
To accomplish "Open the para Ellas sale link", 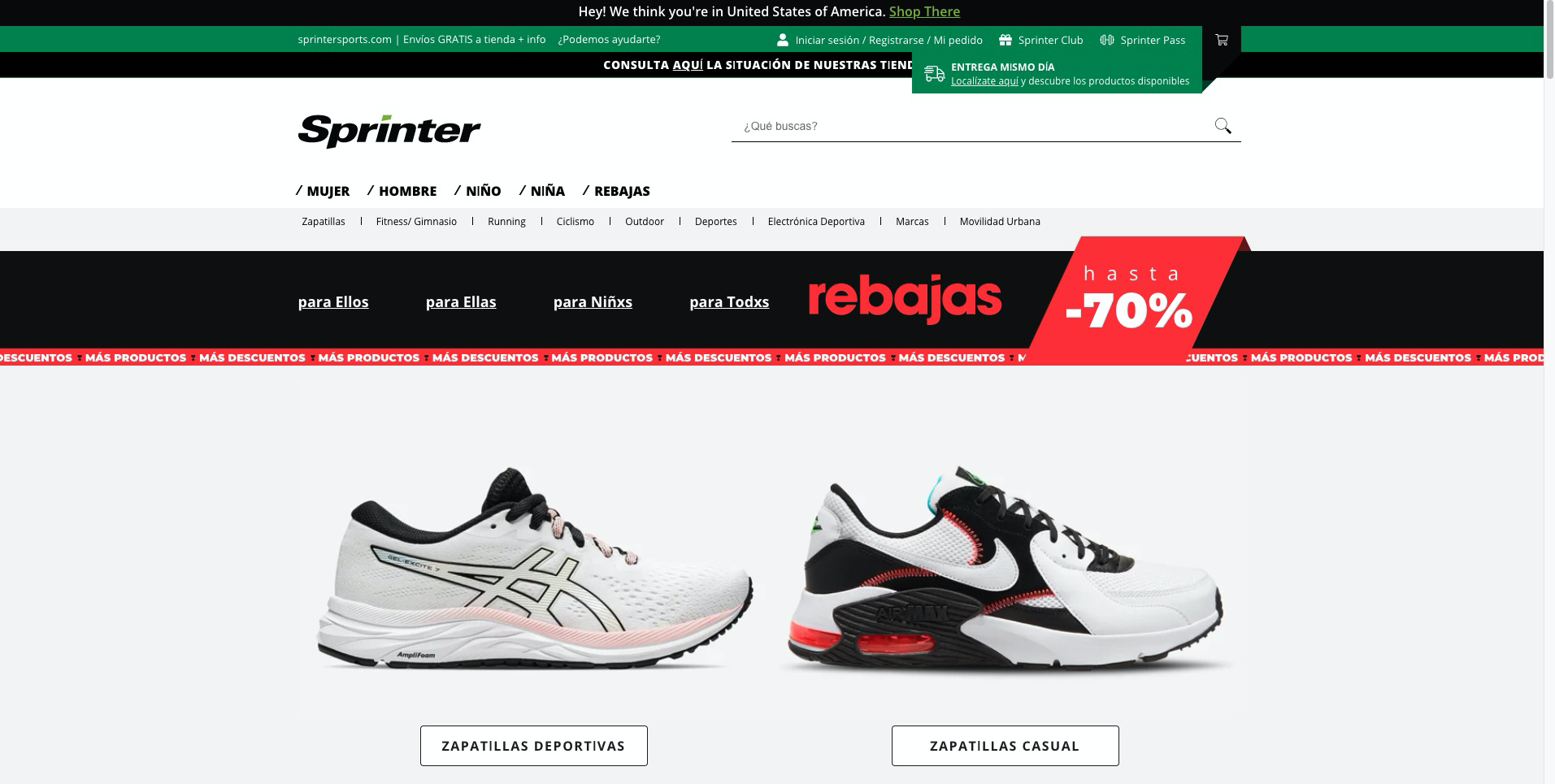I will pos(461,302).
